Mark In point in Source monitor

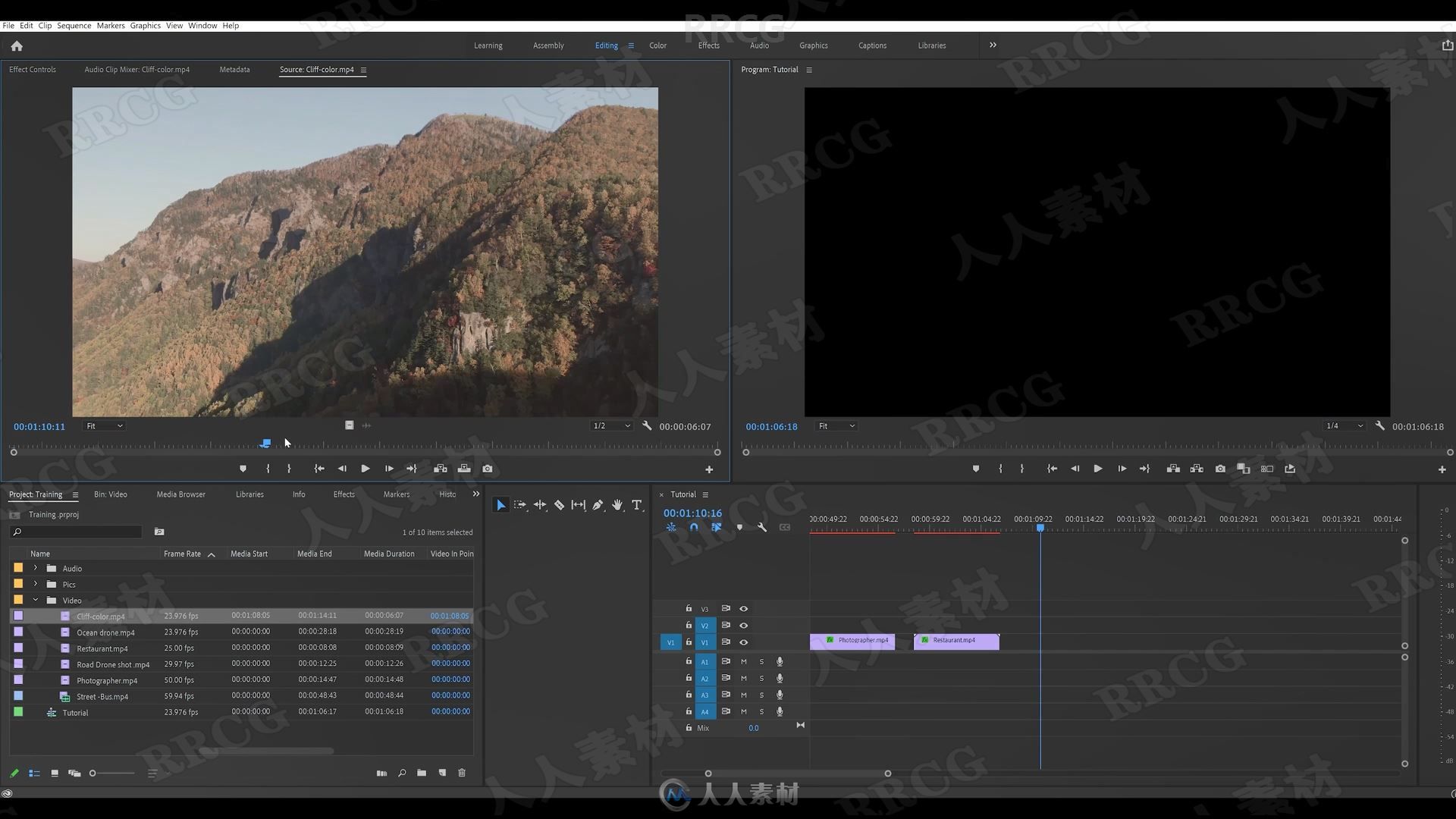click(x=268, y=469)
